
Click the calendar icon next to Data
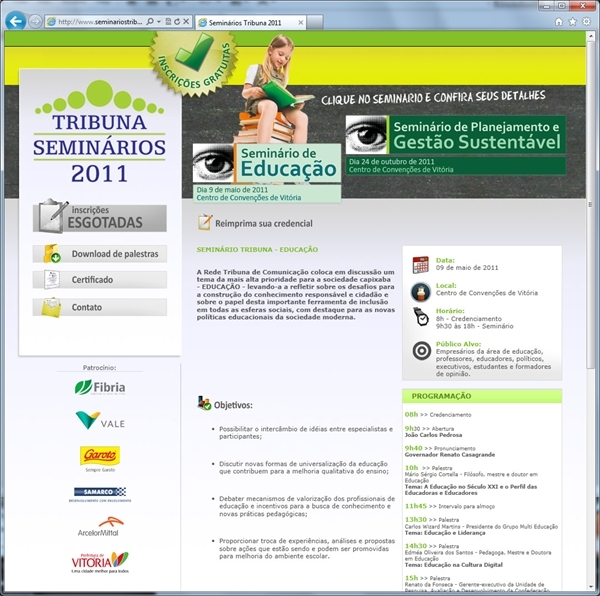coord(421,265)
